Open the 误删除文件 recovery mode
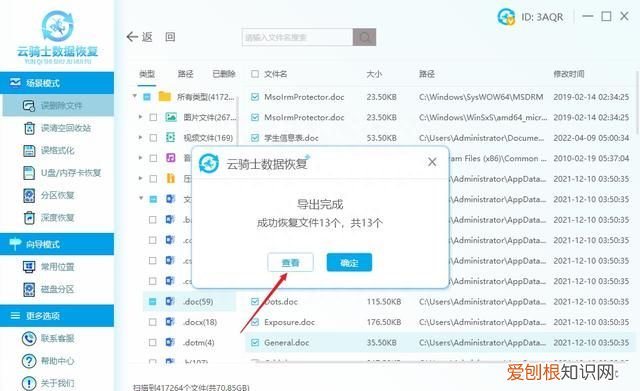The height and width of the screenshot is (391, 640). tap(58, 105)
